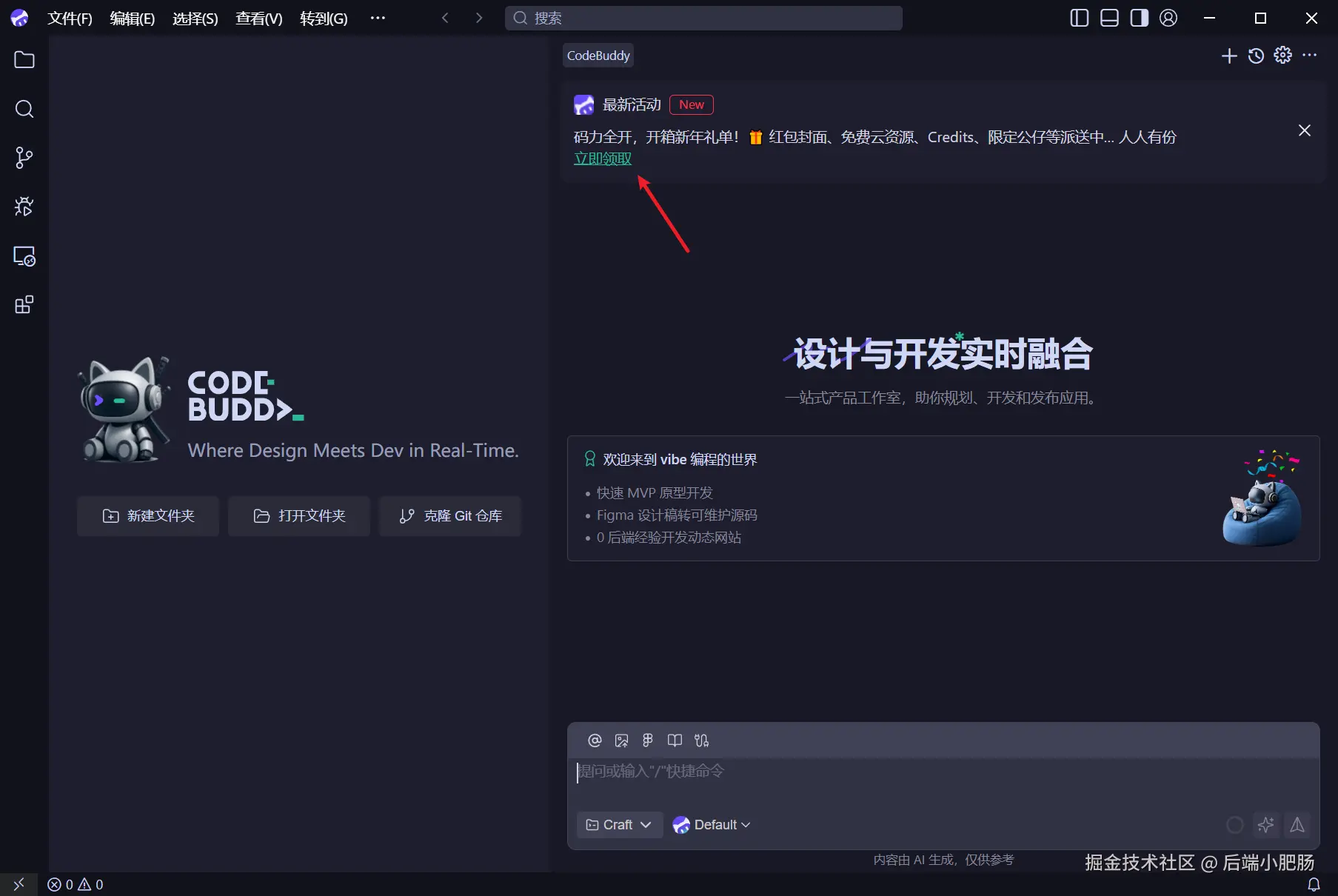
Task: Click the 0 后端经验开发动态网站 bullet
Action: tap(669, 538)
